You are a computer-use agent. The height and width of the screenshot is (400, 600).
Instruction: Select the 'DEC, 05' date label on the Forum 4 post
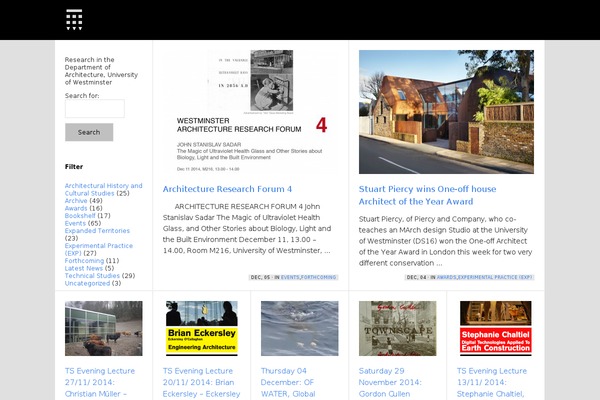(260, 277)
